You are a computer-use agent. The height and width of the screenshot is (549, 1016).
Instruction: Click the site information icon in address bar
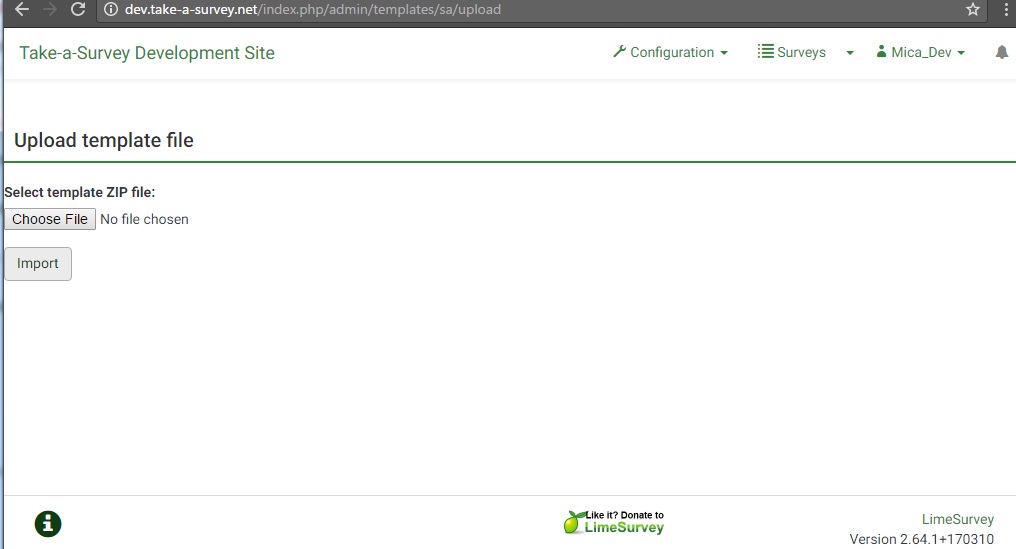click(111, 10)
